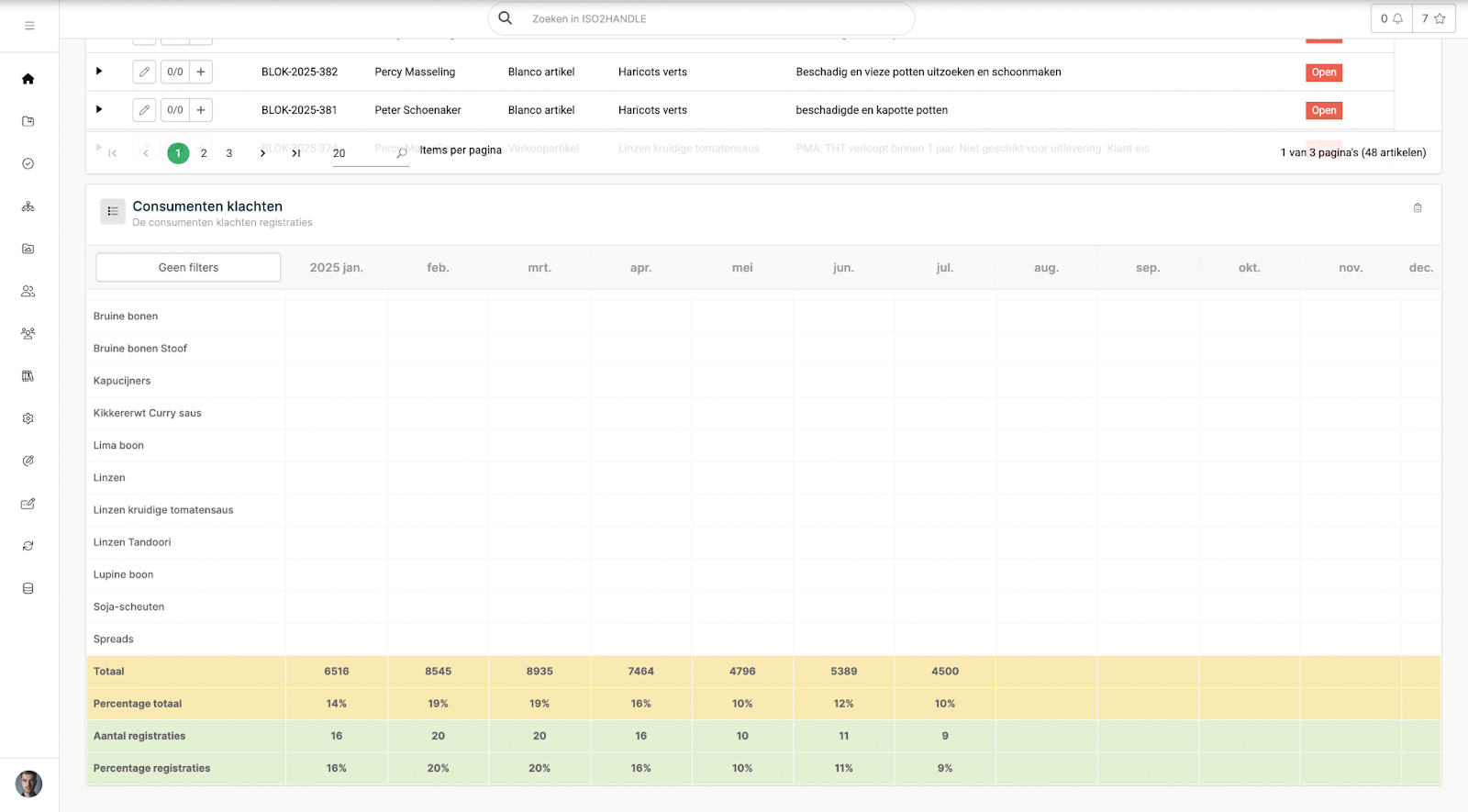Open the books library sidebar icon
The image size is (1468, 812).
[28, 376]
